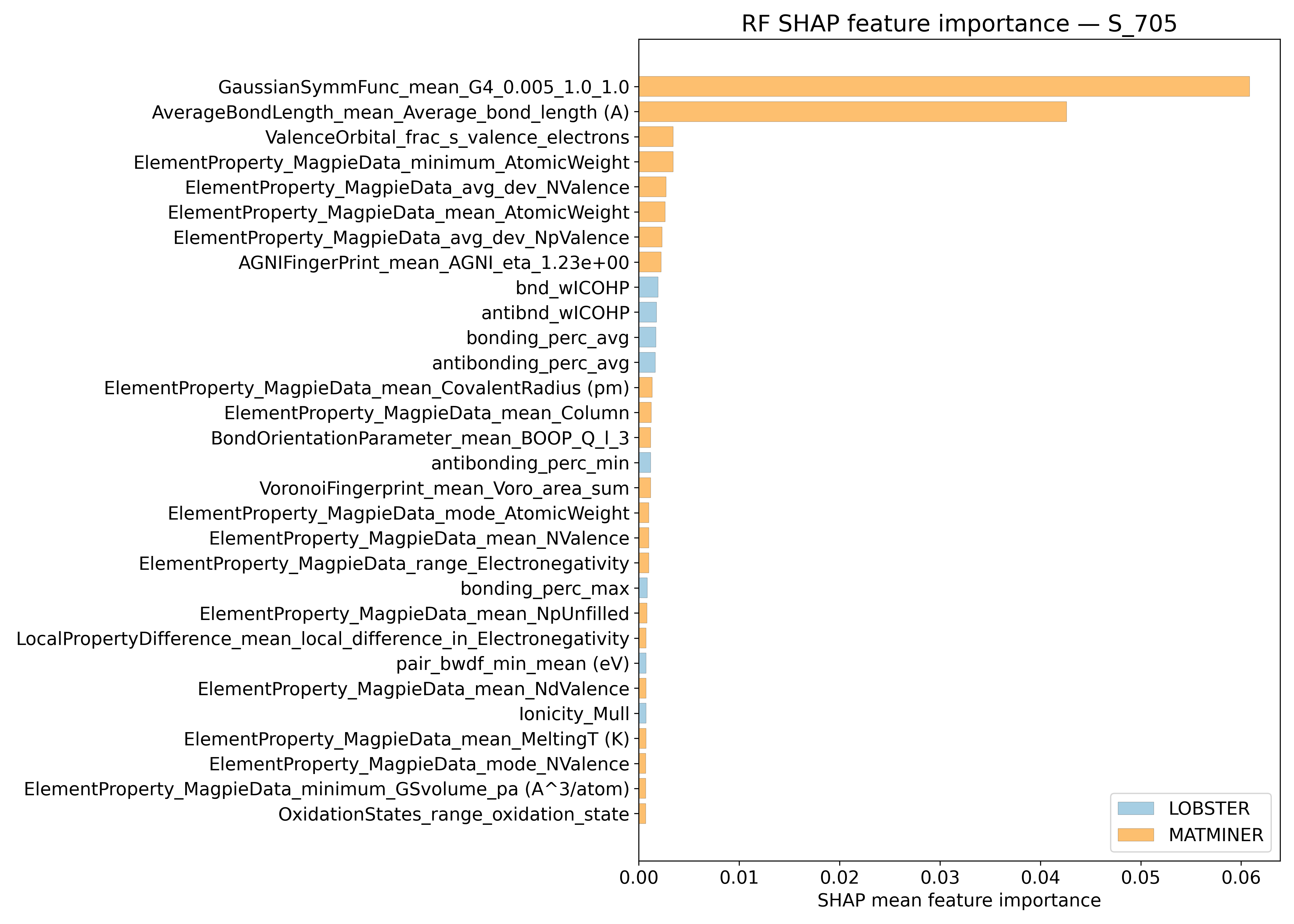
Task: Click the 0.03 x-axis tick label
Action: point(939,877)
